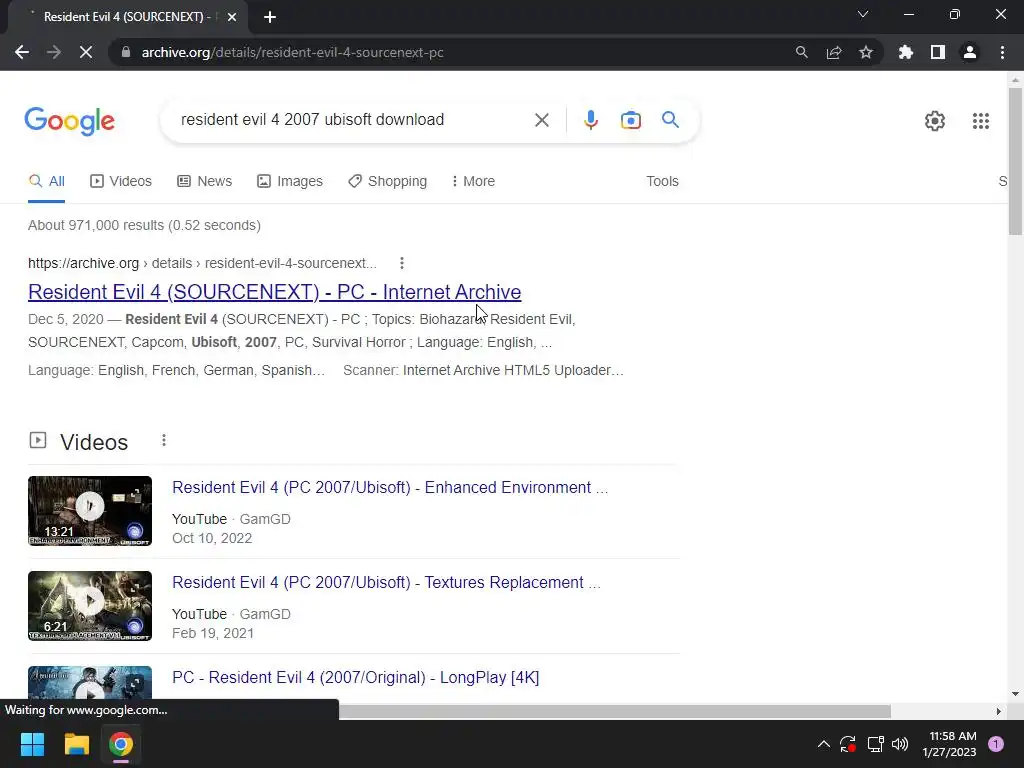This screenshot has height=768, width=1024.
Task: Switch to the News results tab
Action: 204,181
